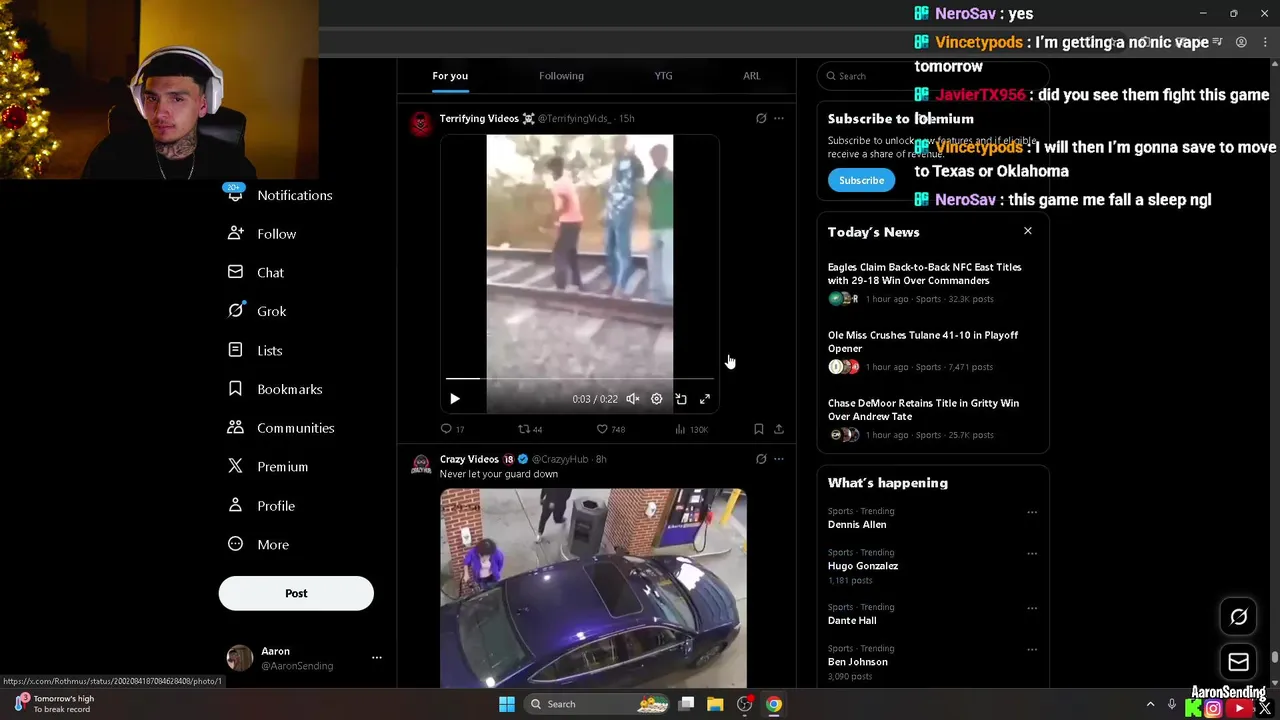This screenshot has height=720, width=1280.
Task: Open Eagles NFC East Titles news story
Action: pyautogui.click(x=932, y=283)
